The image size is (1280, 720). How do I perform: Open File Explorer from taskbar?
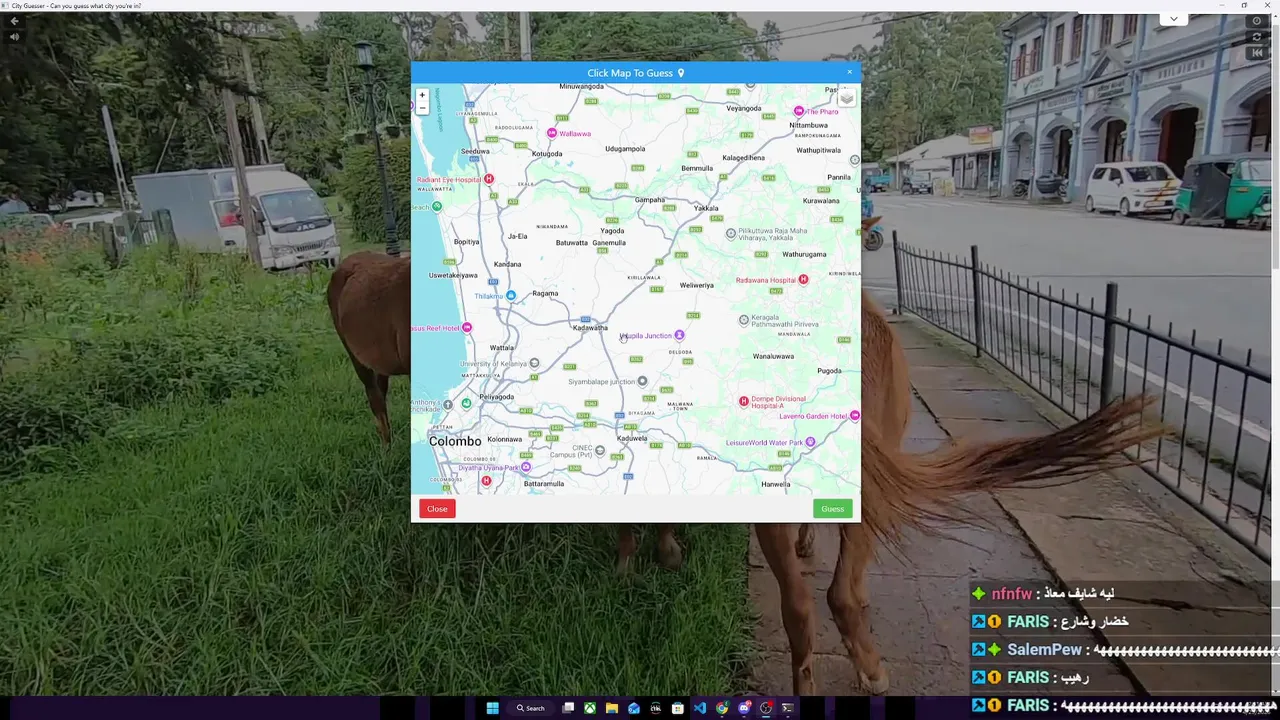tap(612, 708)
